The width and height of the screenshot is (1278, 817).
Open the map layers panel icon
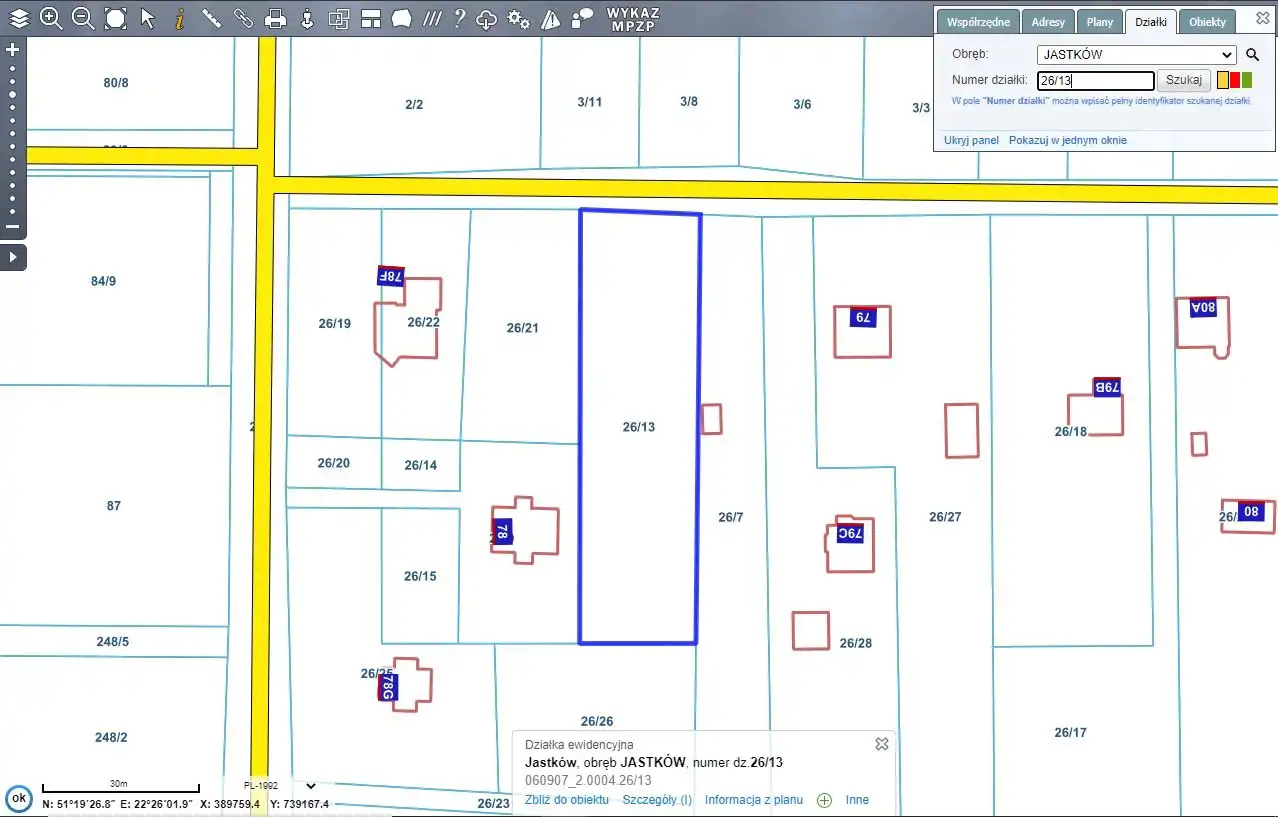[x=19, y=18]
